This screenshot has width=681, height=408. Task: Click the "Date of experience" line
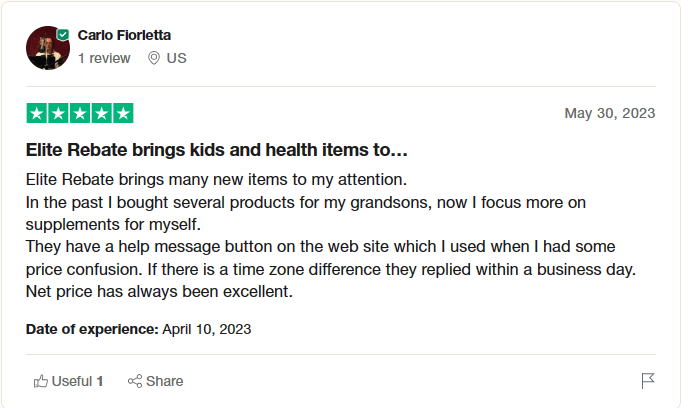[138, 328]
